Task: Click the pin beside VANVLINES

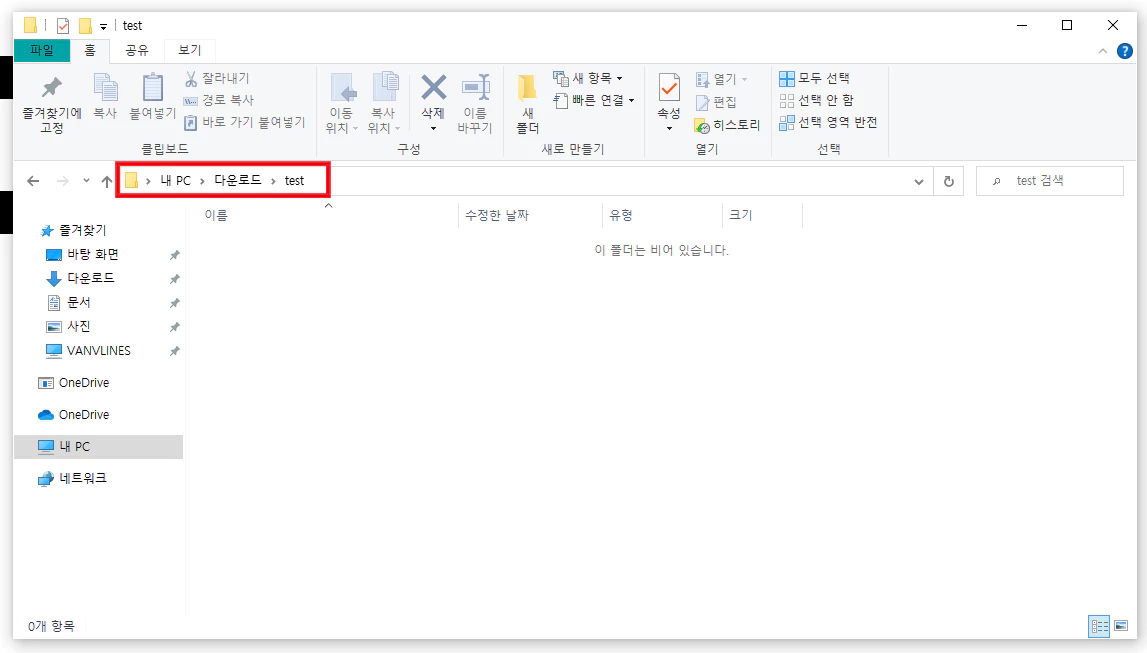Action: (x=174, y=351)
